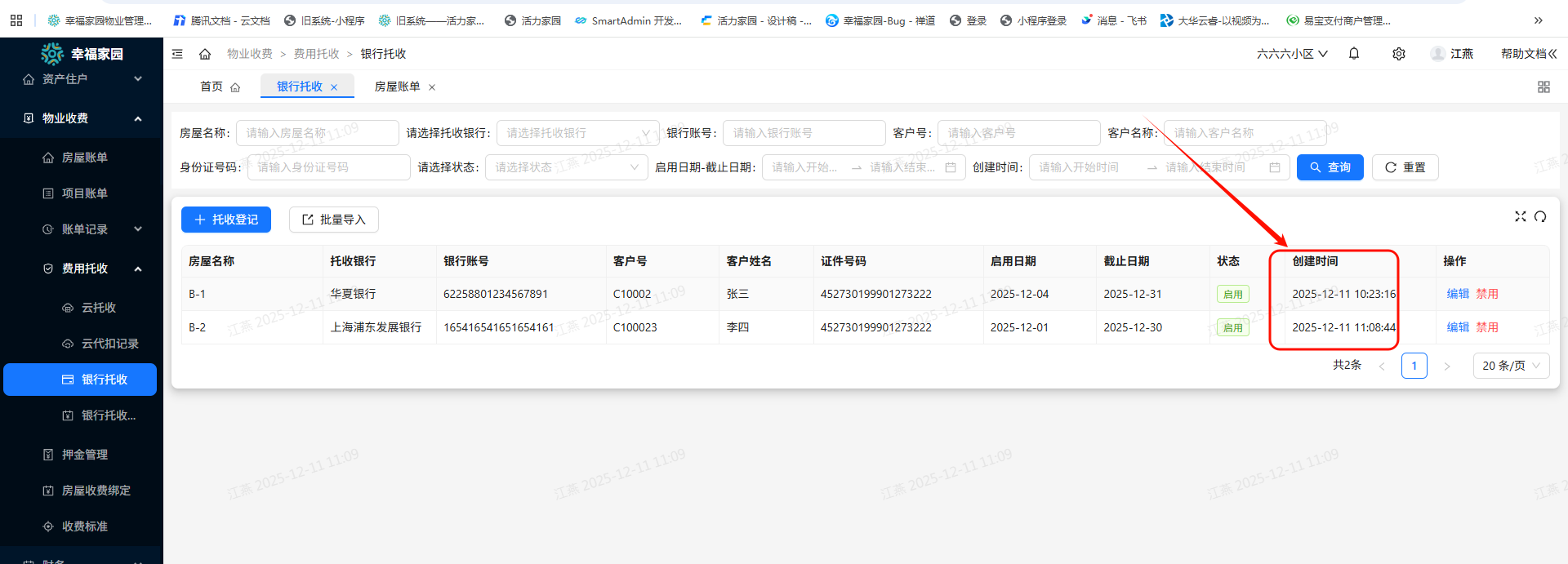The image size is (1568, 564).
Task: Focus the 身份证号码 input field
Action: [329, 167]
